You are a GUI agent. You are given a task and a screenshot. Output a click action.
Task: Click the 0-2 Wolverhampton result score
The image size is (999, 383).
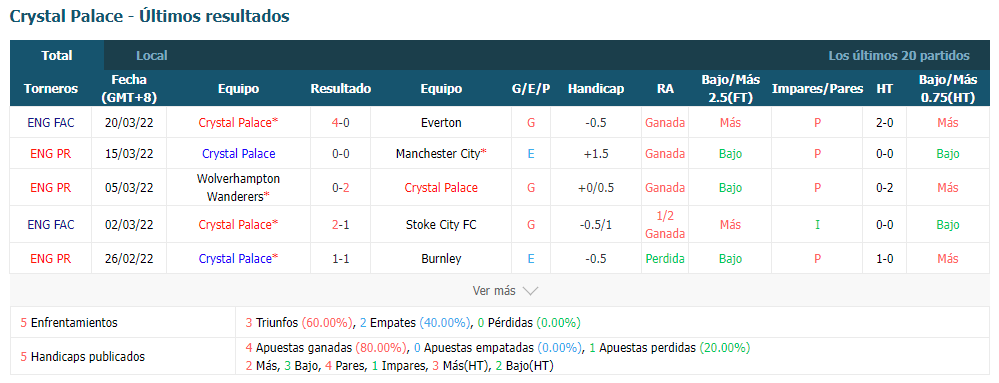(340, 187)
